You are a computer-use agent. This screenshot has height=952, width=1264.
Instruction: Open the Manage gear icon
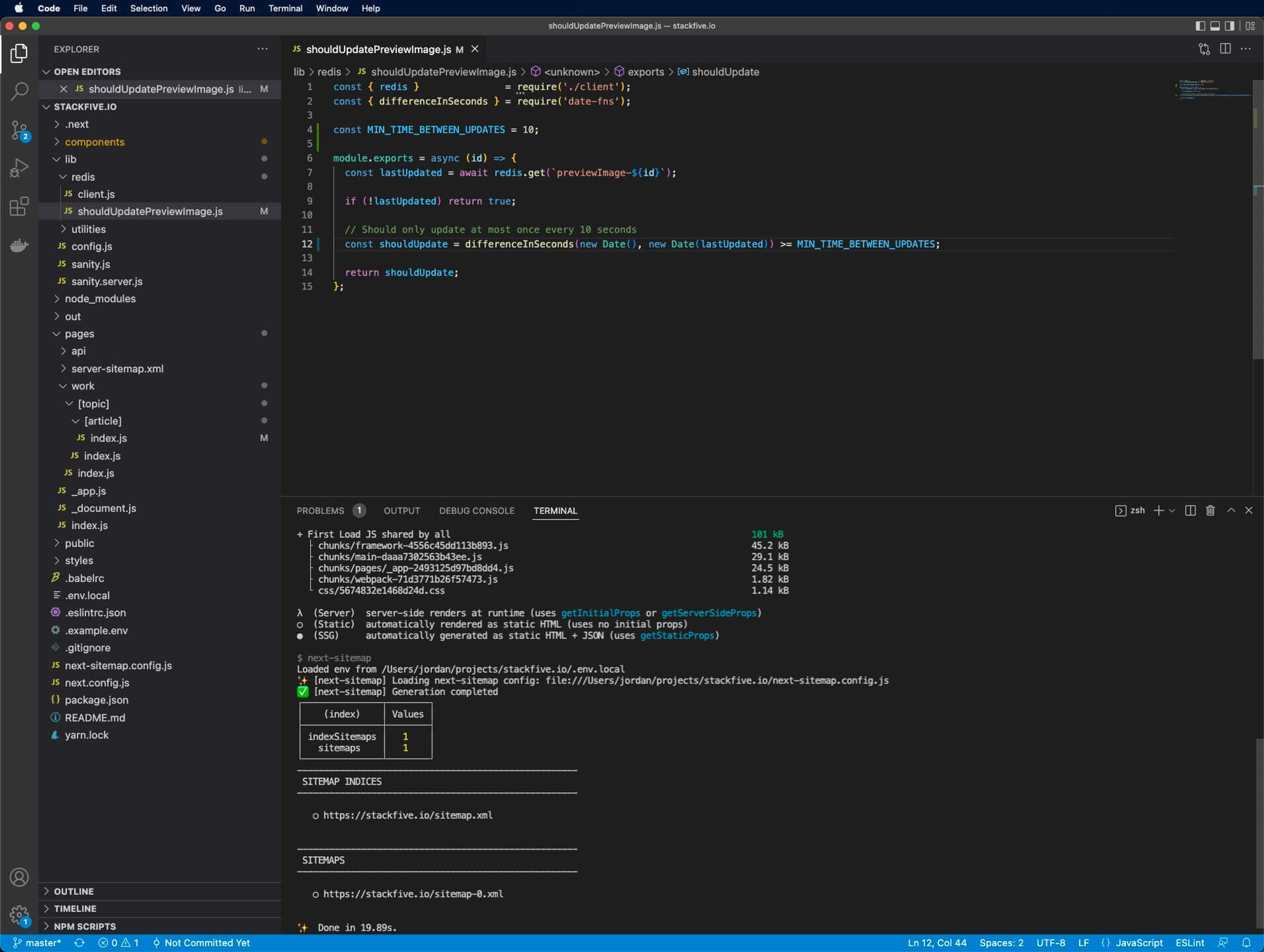pyautogui.click(x=19, y=915)
